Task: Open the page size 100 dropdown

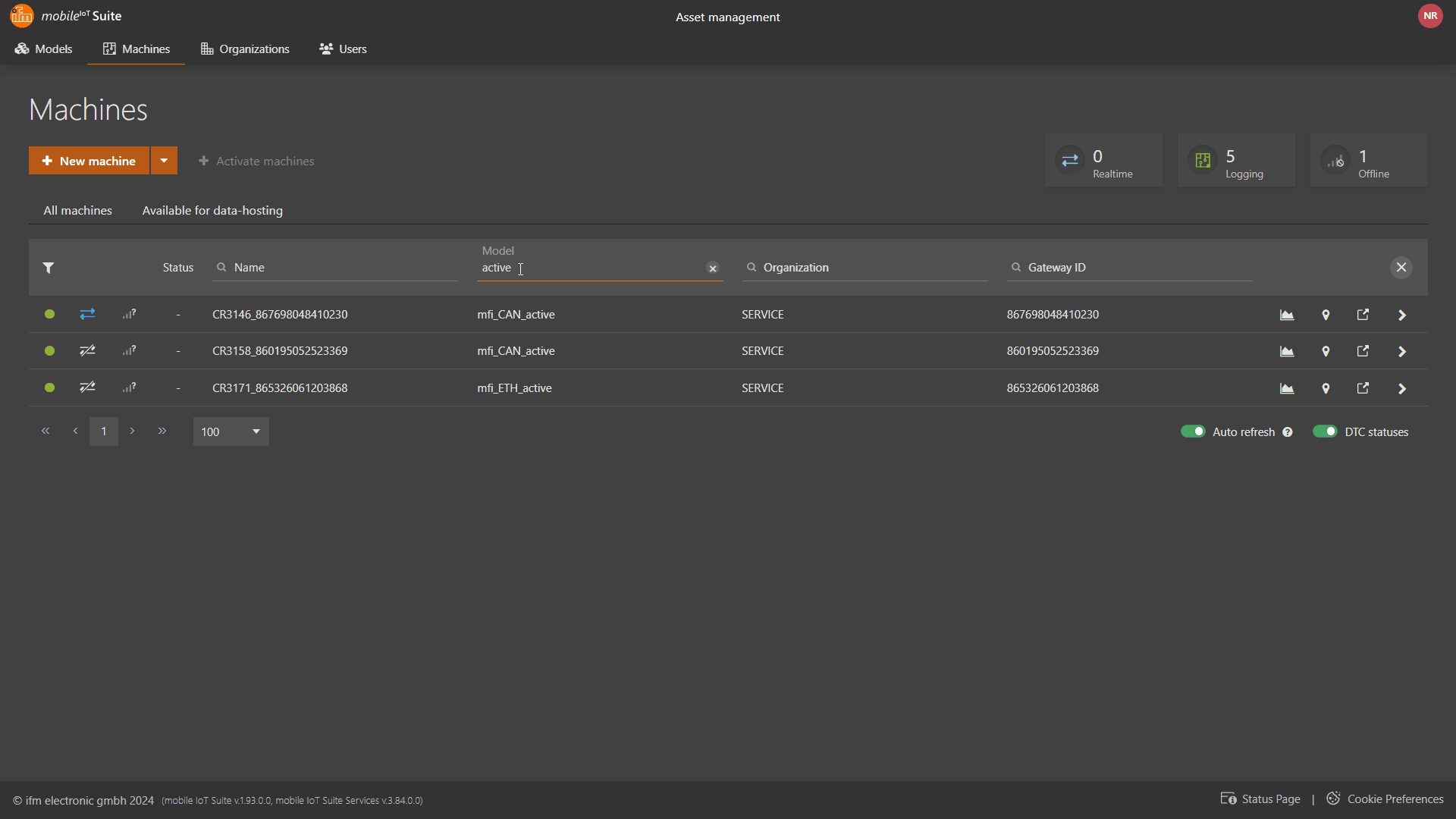Action: (x=231, y=431)
